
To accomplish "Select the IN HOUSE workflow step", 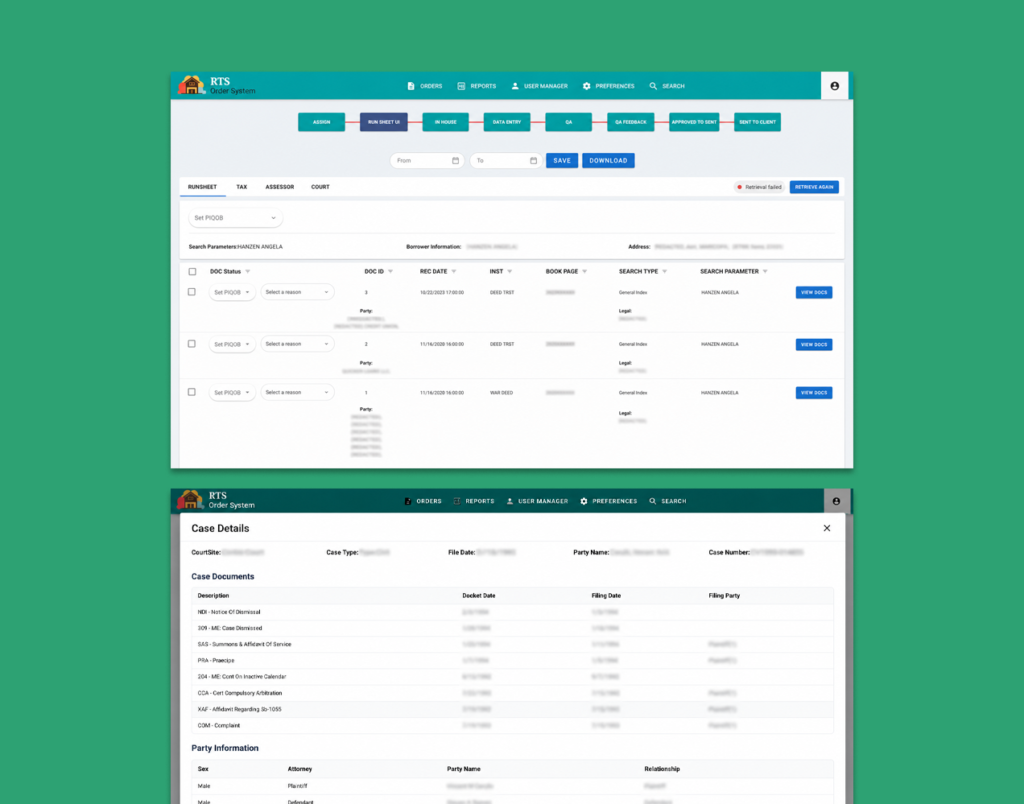I will [445, 122].
